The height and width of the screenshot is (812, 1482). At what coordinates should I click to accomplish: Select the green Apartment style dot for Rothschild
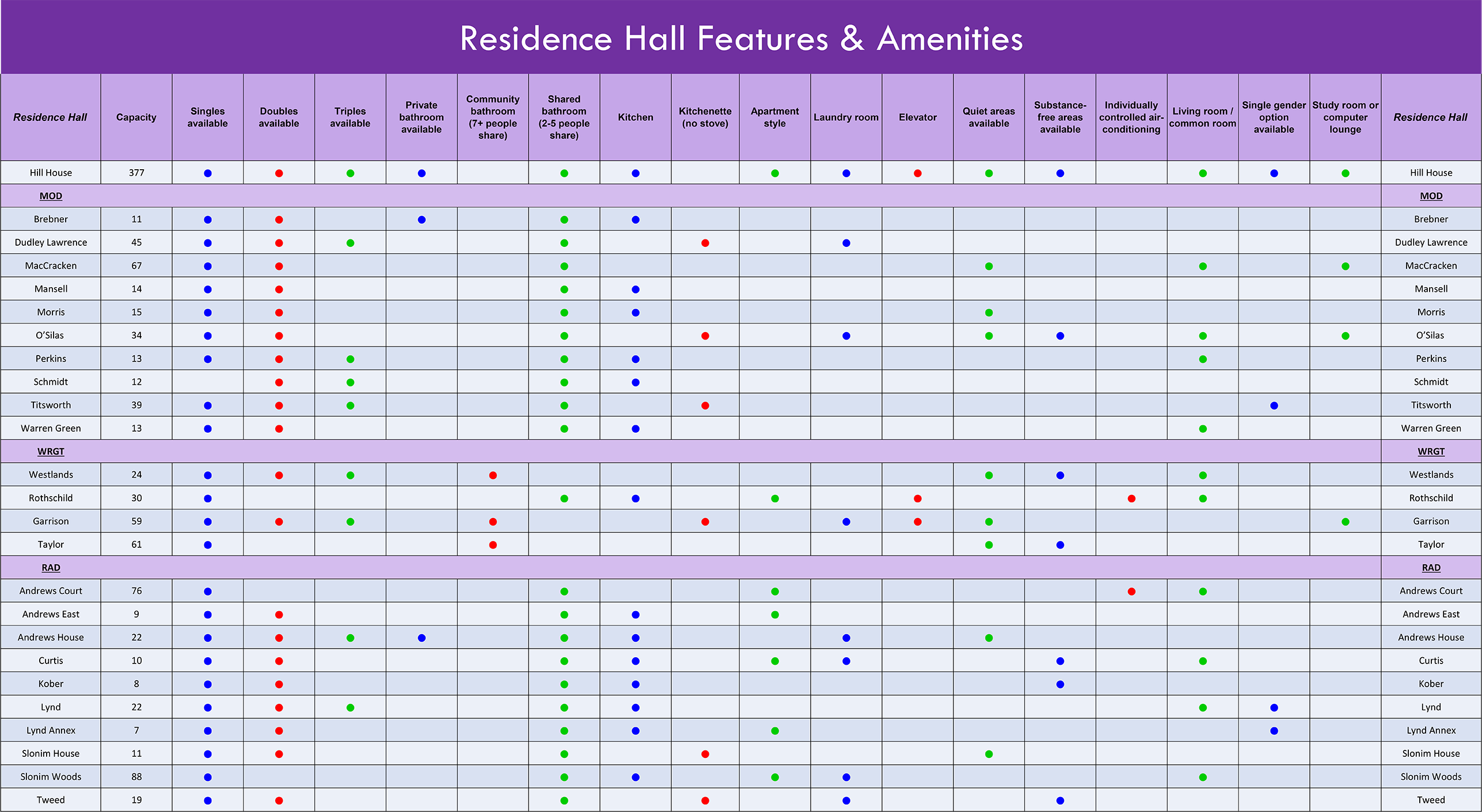click(x=775, y=498)
